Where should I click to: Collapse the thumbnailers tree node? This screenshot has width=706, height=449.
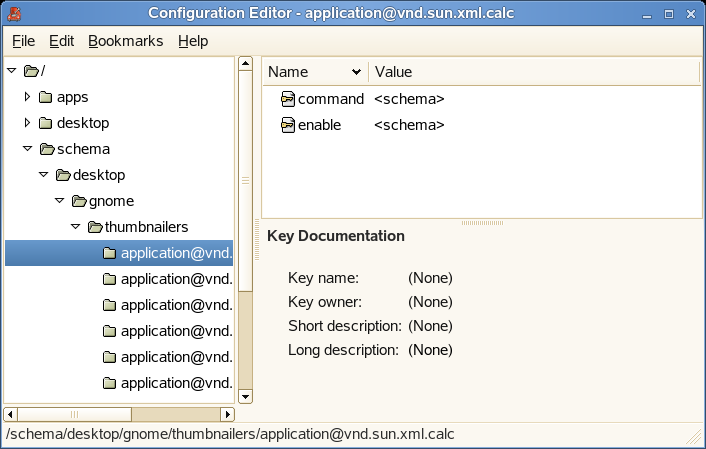click(x=76, y=227)
